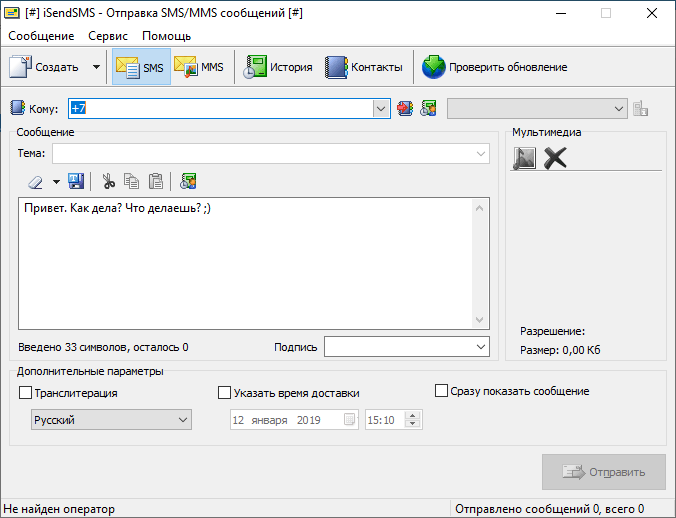Click the Создать toolbar button
Viewport: 676px width, 518px height.
pyautogui.click(x=45, y=67)
